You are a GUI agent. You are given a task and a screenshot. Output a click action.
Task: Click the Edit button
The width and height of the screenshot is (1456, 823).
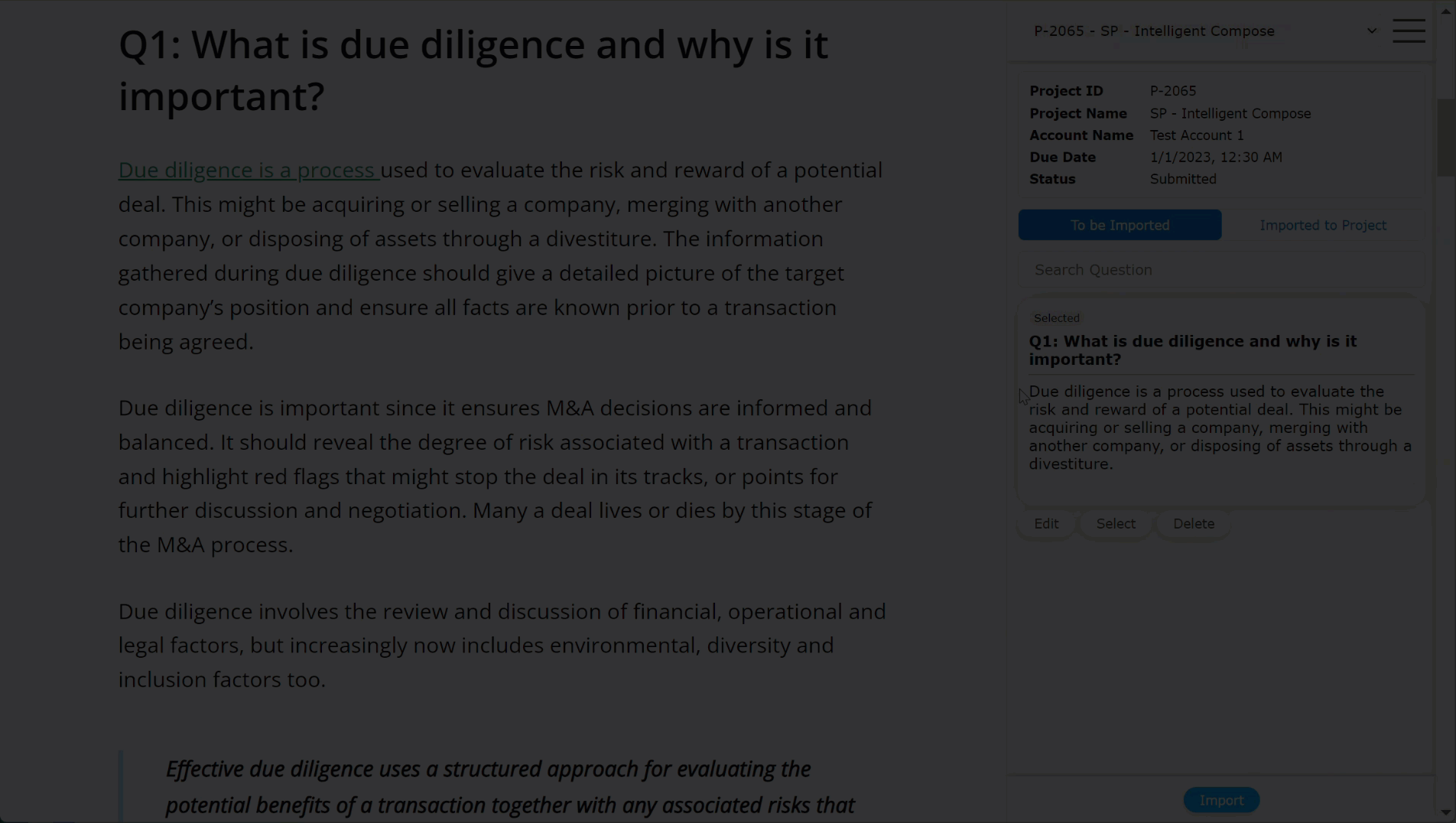point(1046,524)
